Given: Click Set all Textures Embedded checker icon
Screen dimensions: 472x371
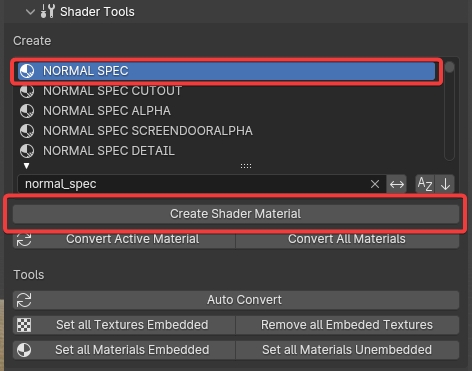Looking at the screenshot, I should click(x=24, y=325).
